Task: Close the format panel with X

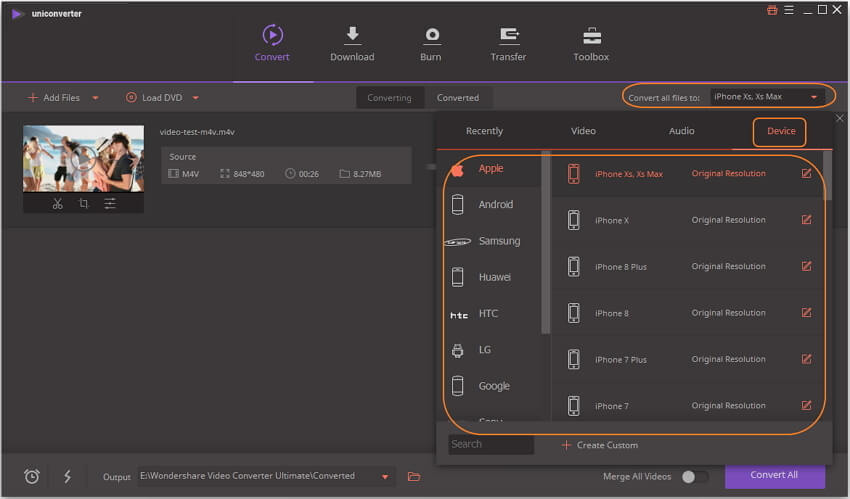Action: point(840,118)
